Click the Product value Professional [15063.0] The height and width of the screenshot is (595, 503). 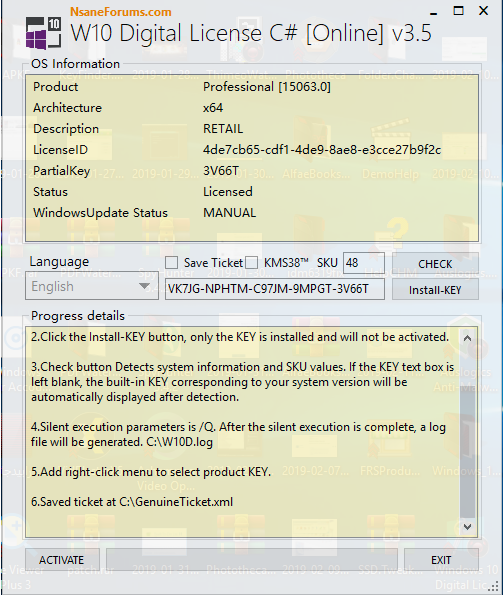[267, 87]
